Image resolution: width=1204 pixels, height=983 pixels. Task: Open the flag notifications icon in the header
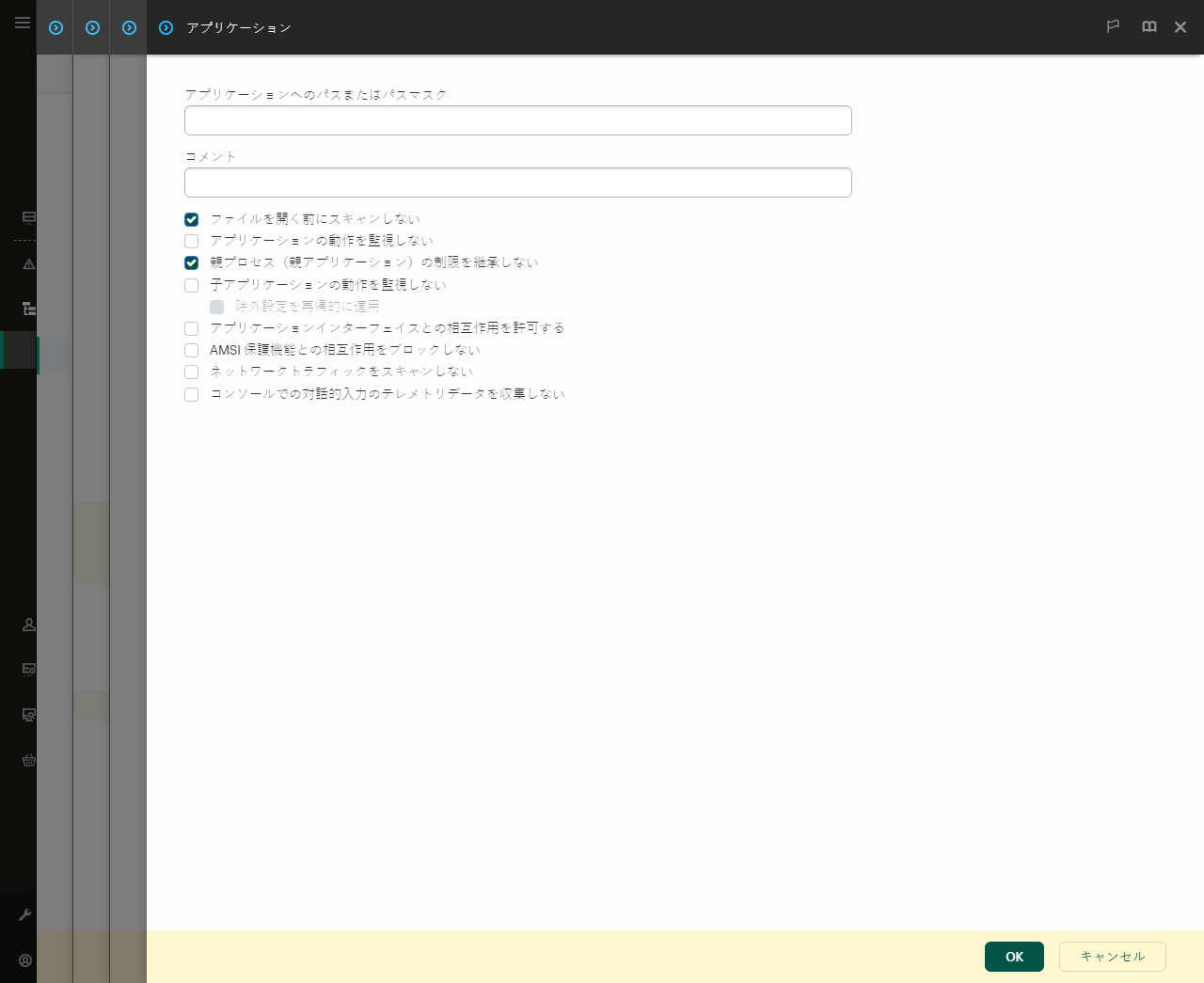1113,26
